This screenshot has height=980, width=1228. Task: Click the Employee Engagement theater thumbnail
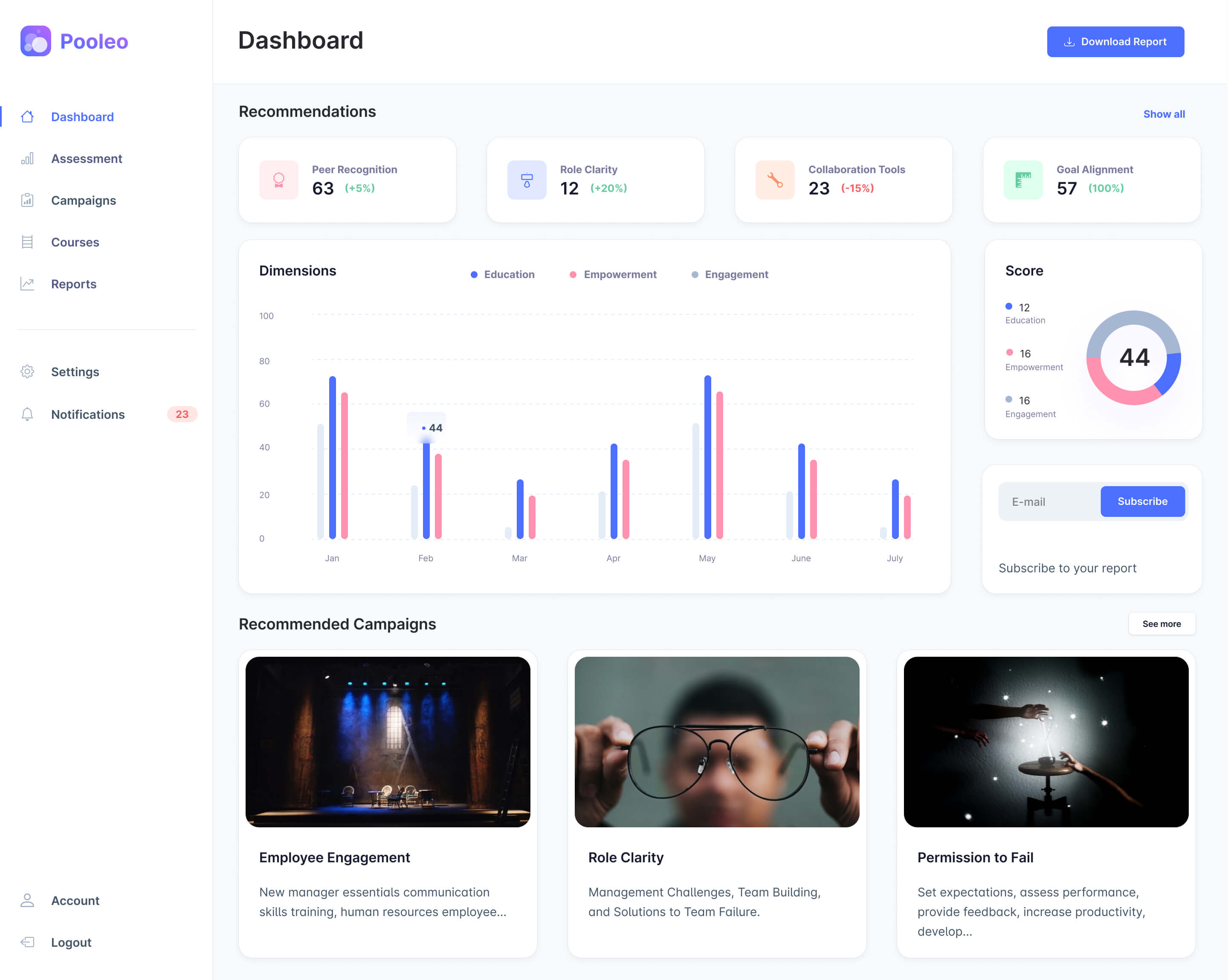tap(388, 742)
